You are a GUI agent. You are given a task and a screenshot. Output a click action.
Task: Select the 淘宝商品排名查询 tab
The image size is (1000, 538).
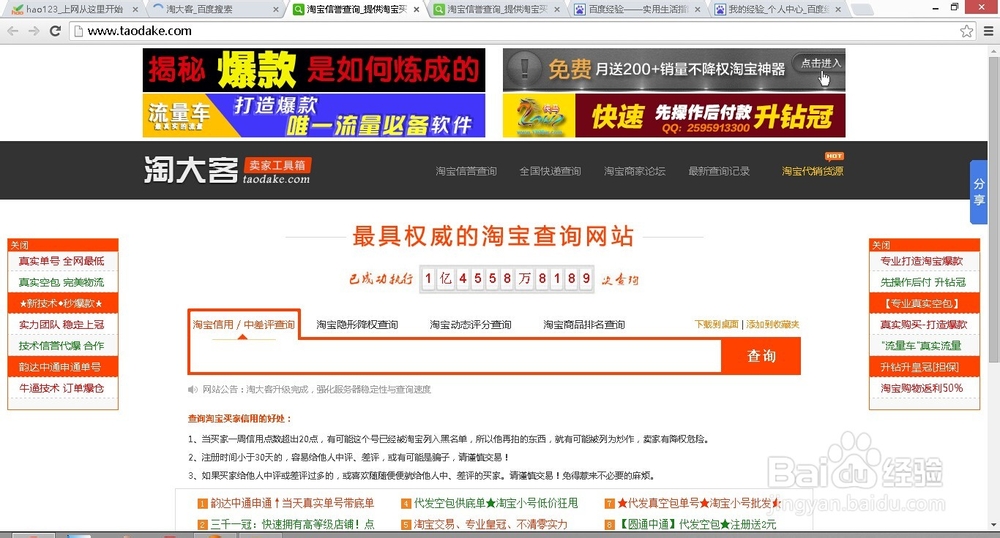click(584, 324)
